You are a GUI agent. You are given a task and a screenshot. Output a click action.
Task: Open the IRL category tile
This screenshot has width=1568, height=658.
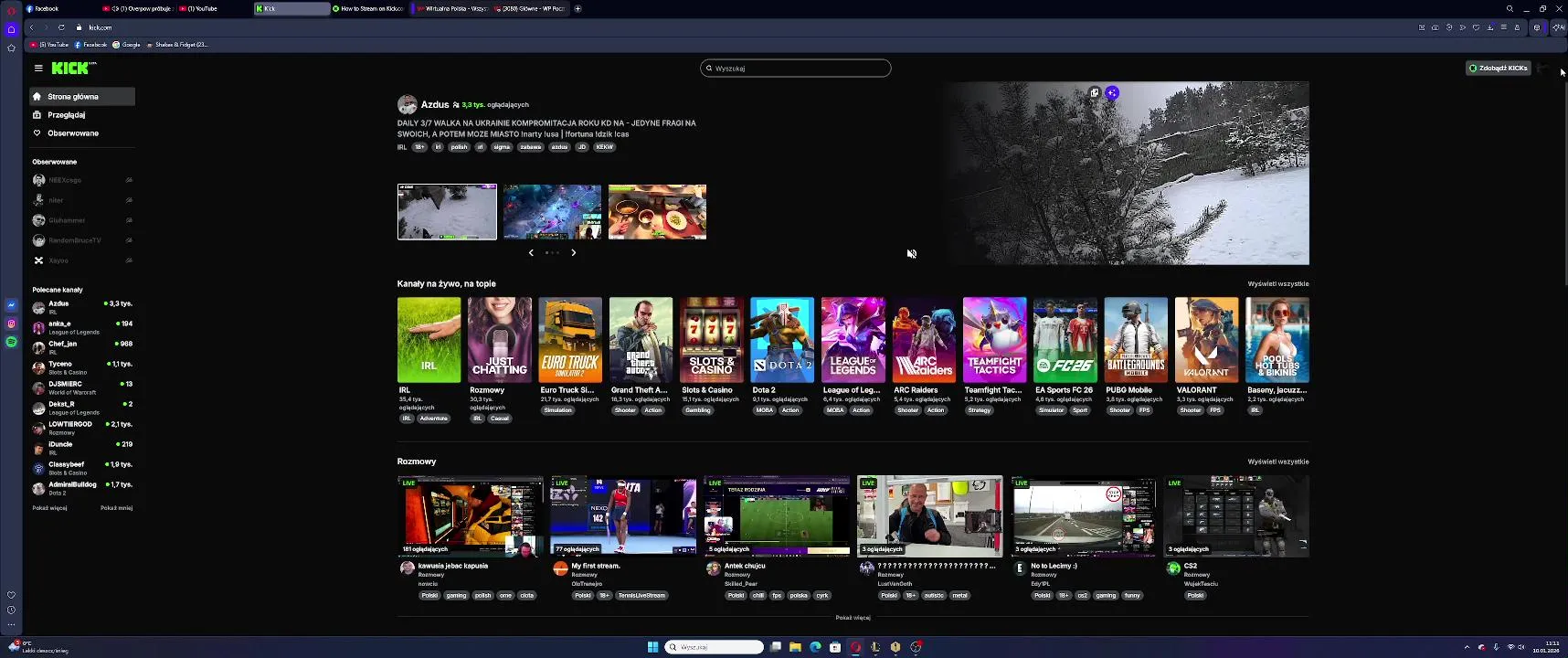tap(429, 340)
